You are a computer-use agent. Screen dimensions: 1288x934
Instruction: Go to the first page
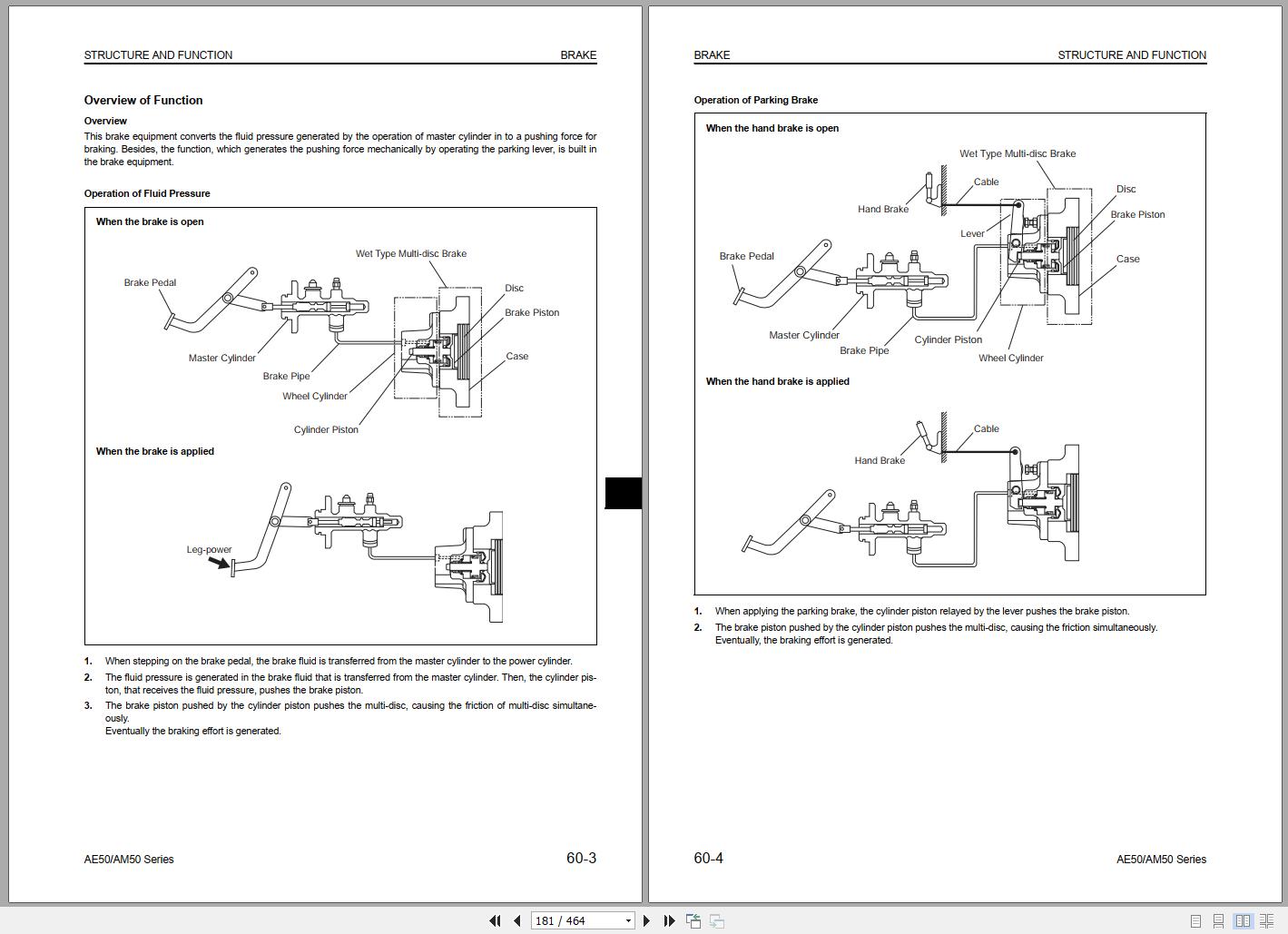point(495,920)
